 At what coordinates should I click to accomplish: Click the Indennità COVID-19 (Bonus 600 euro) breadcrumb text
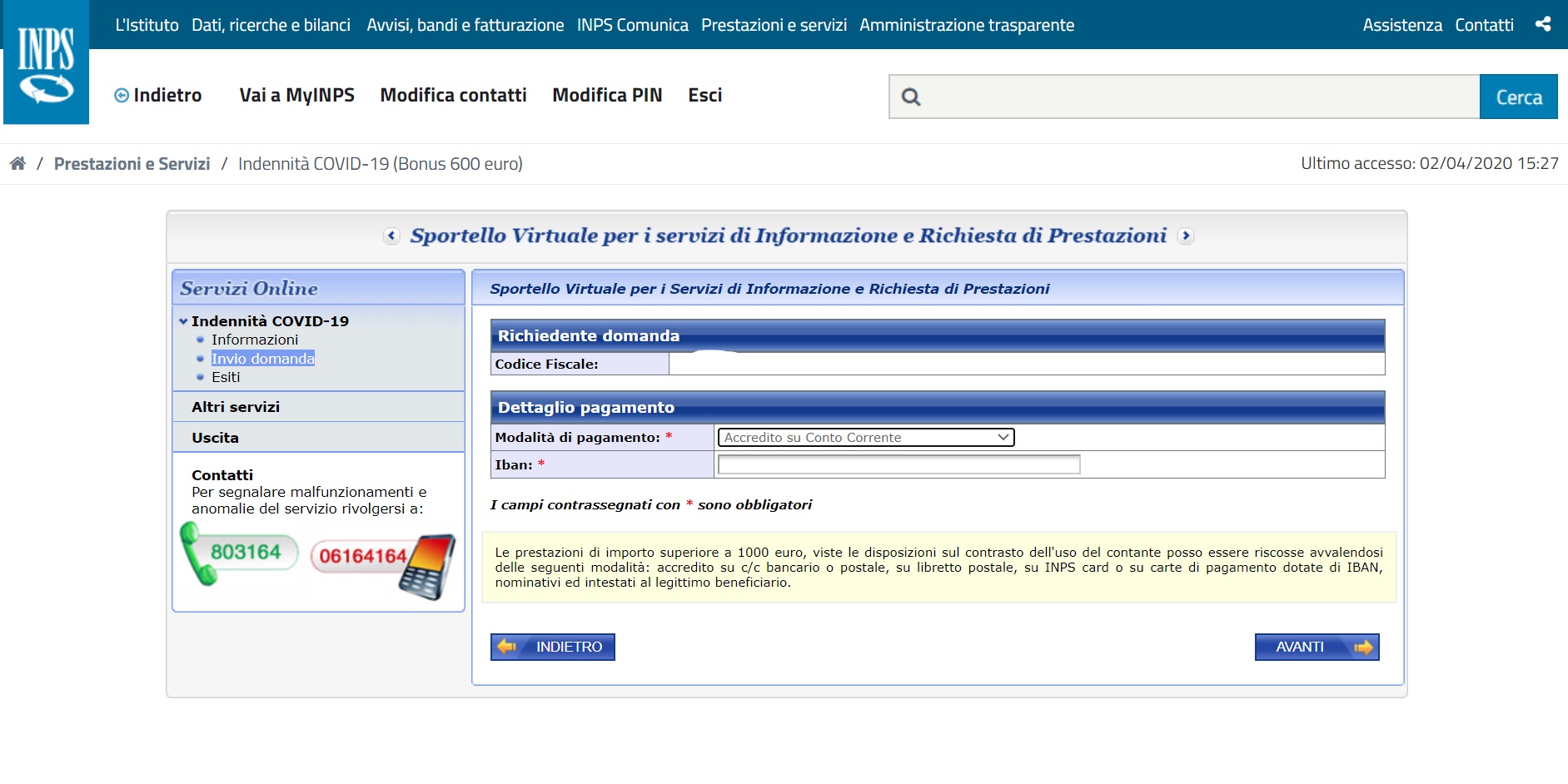coord(381,164)
